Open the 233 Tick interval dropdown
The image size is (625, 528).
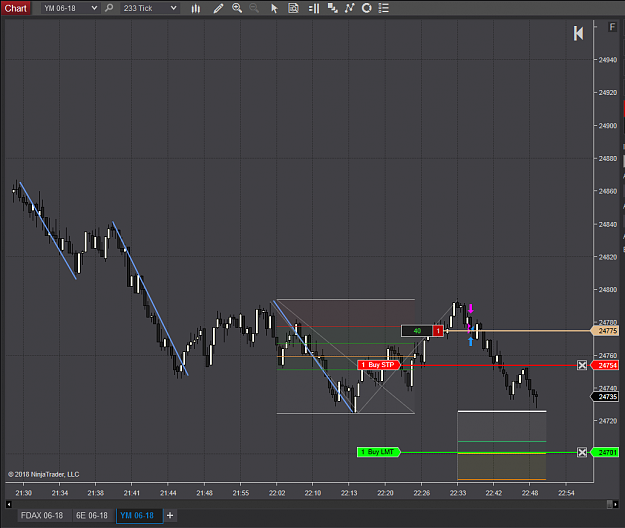(x=149, y=8)
